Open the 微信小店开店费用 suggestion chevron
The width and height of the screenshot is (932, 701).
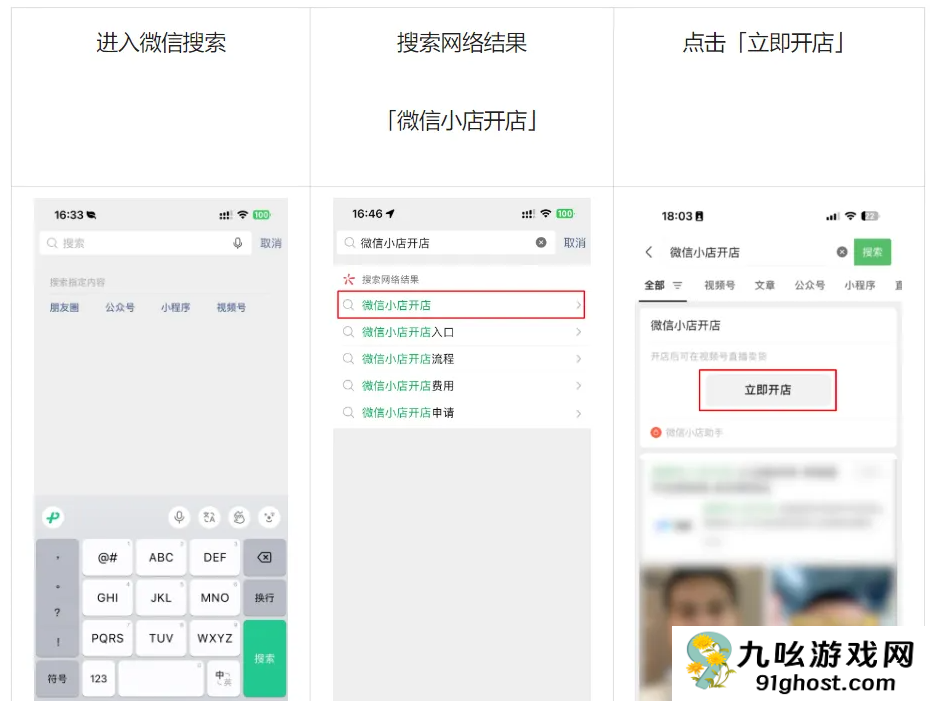pyautogui.click(x=579, y=386)
